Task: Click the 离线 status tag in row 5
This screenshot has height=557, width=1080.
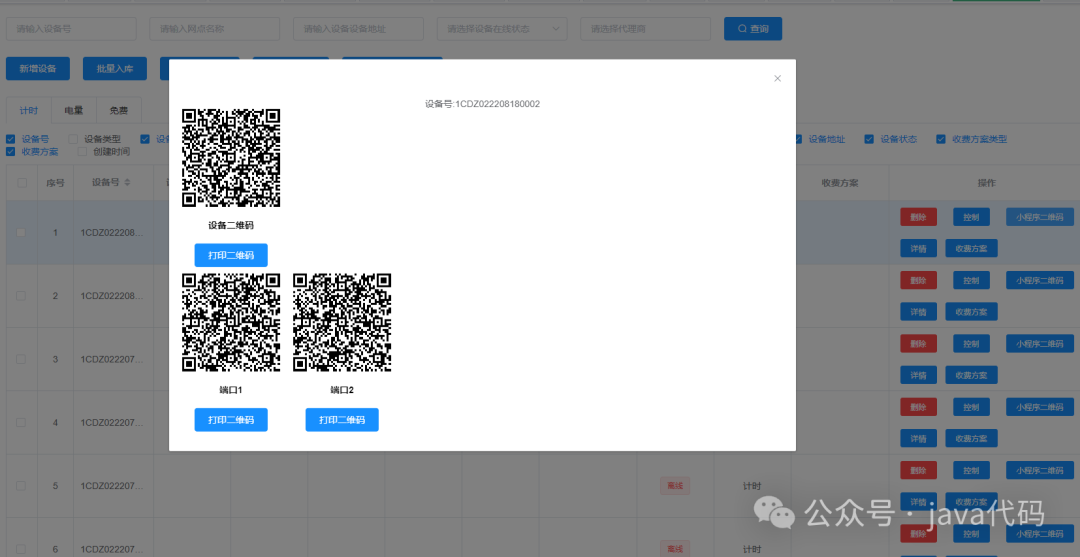Action: coord(675,485)
